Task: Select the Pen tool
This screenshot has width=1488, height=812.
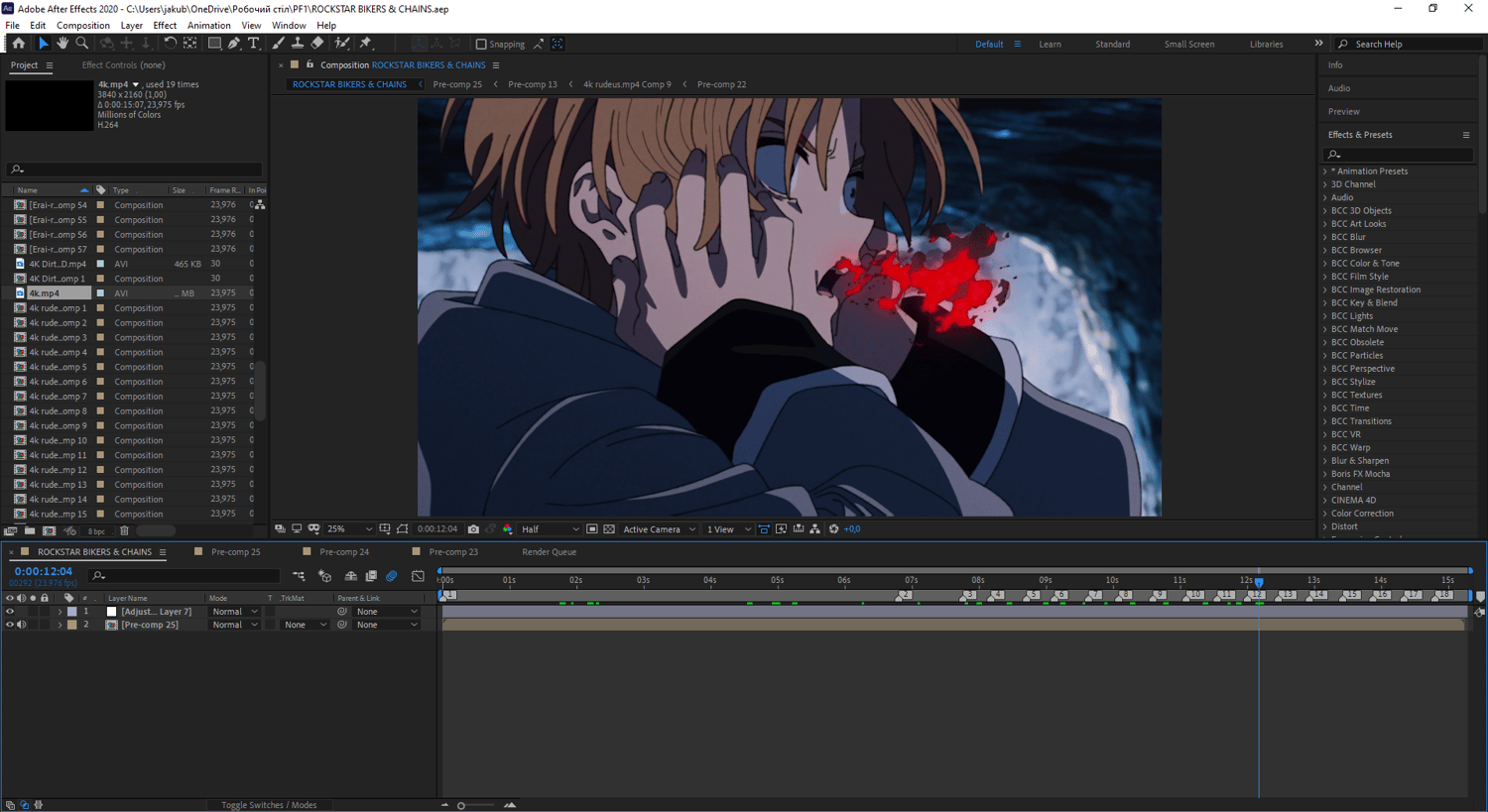Action: (x=234, y=44)
